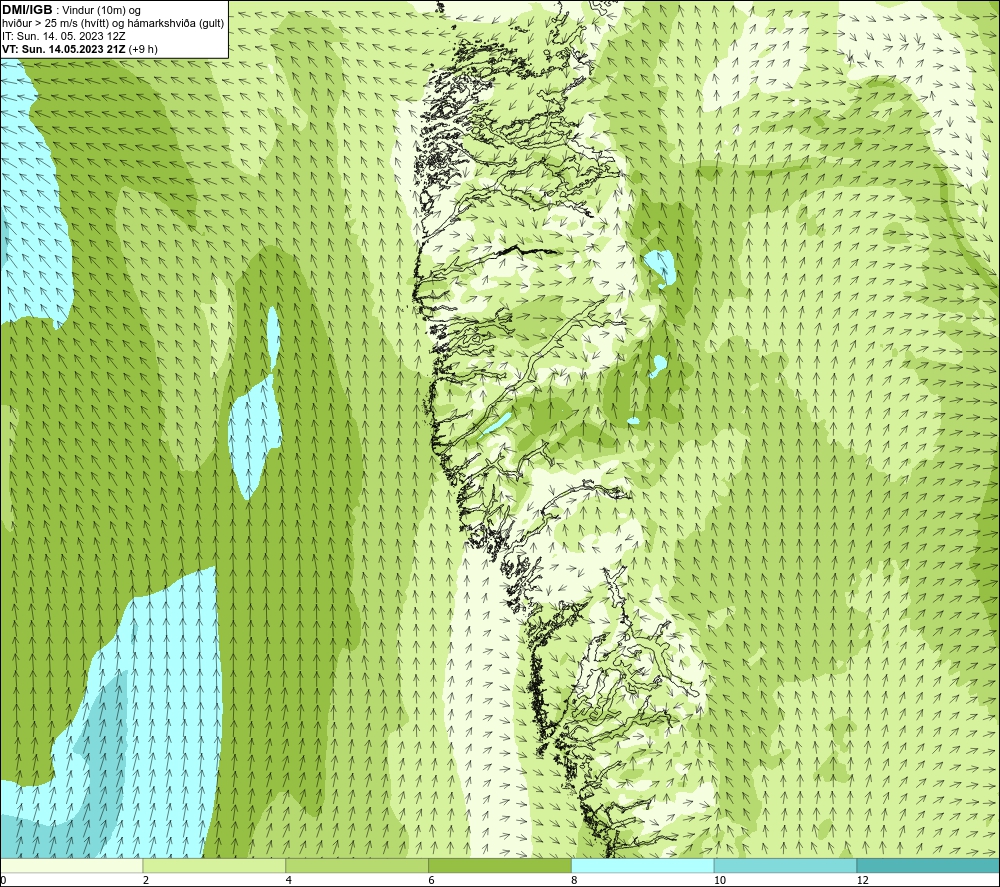Click the 'IT: Sun. 14. 05. 2023 12Z' line
This screenshot has height=887, width=1000.
(x=64, y=36)
